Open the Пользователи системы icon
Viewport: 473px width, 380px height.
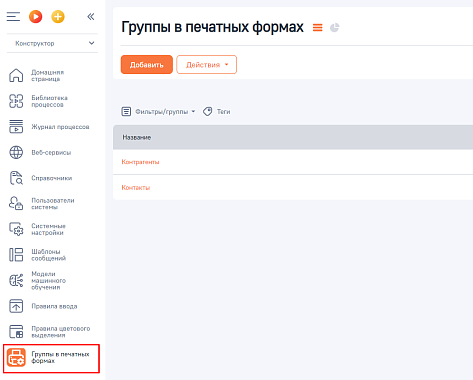tap(16, 203)
